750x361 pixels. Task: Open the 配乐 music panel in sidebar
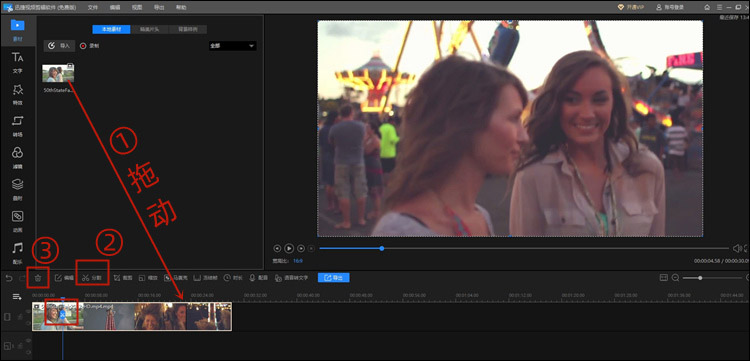pos(18,253)
